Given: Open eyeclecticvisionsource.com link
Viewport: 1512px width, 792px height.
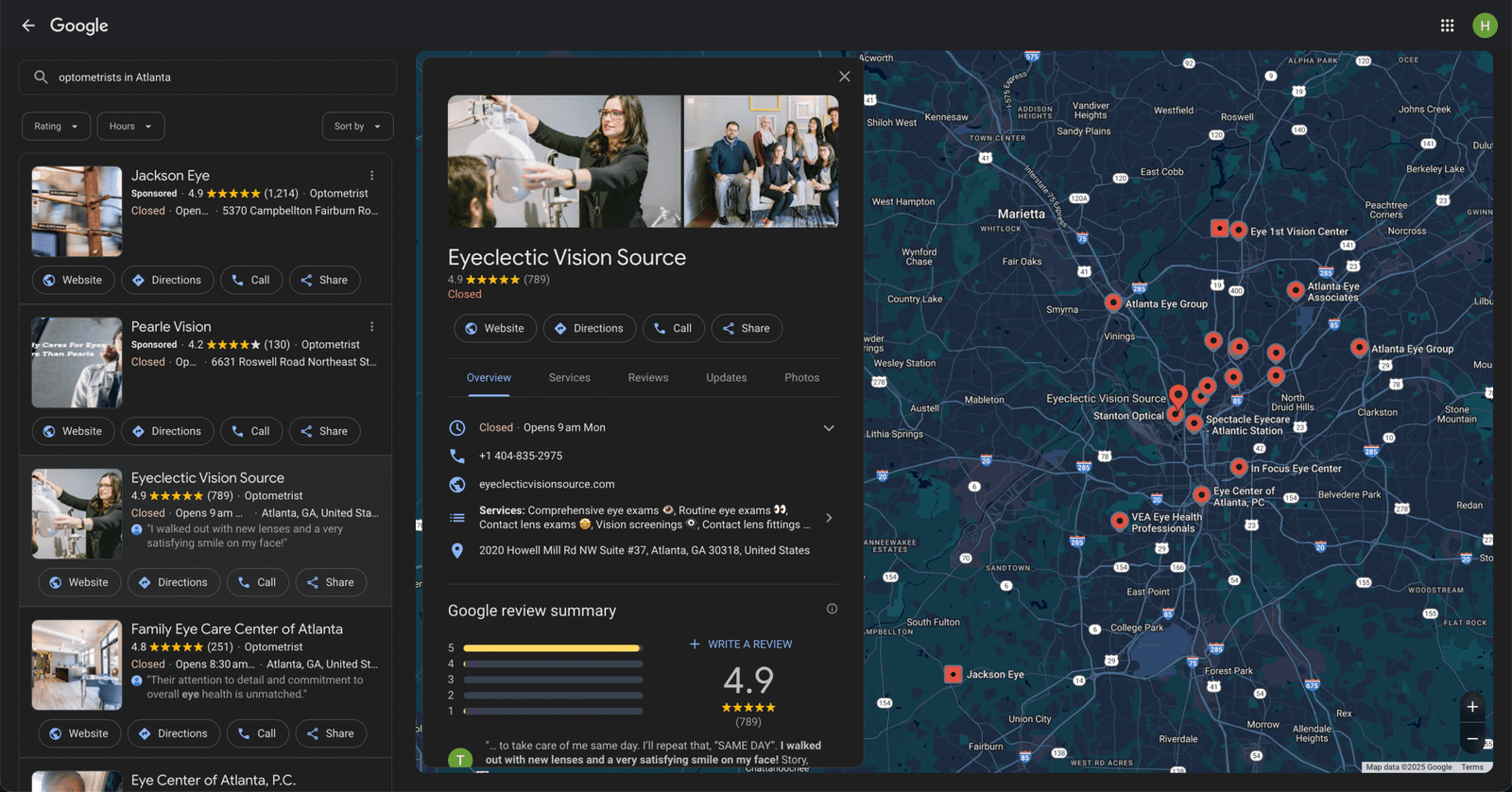Looking at the screenshot, I should (x=546, y=484).
